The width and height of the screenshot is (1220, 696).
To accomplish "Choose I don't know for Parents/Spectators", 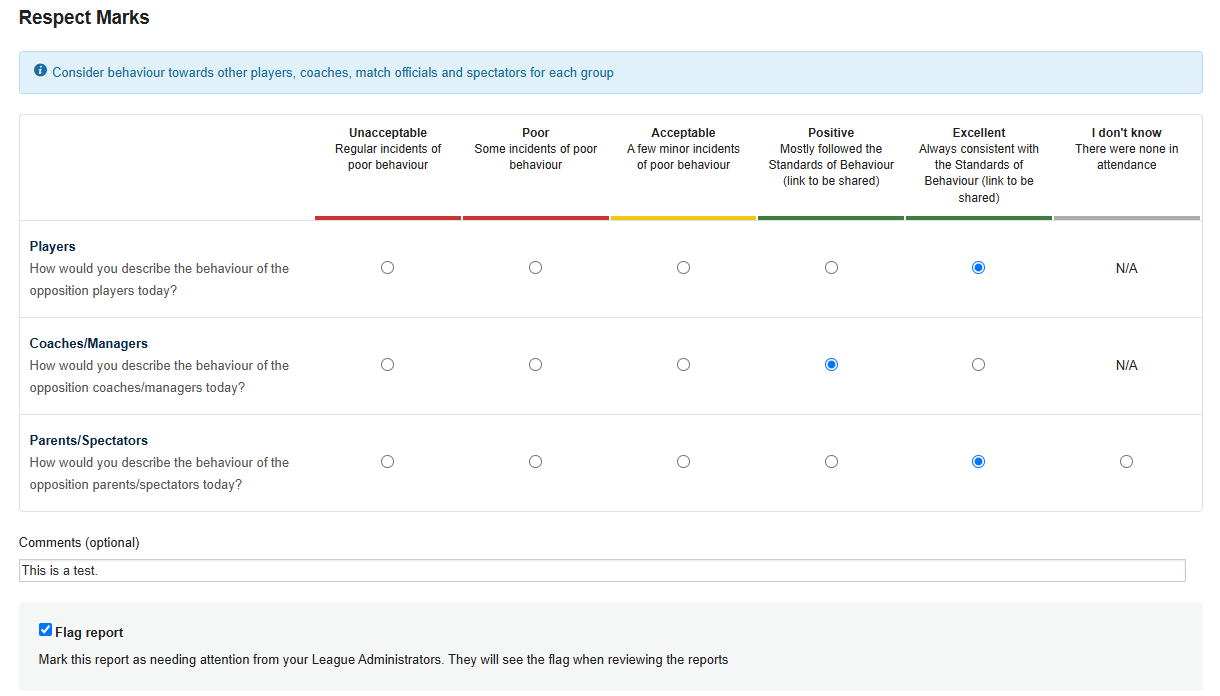I will coord(1126,462).
